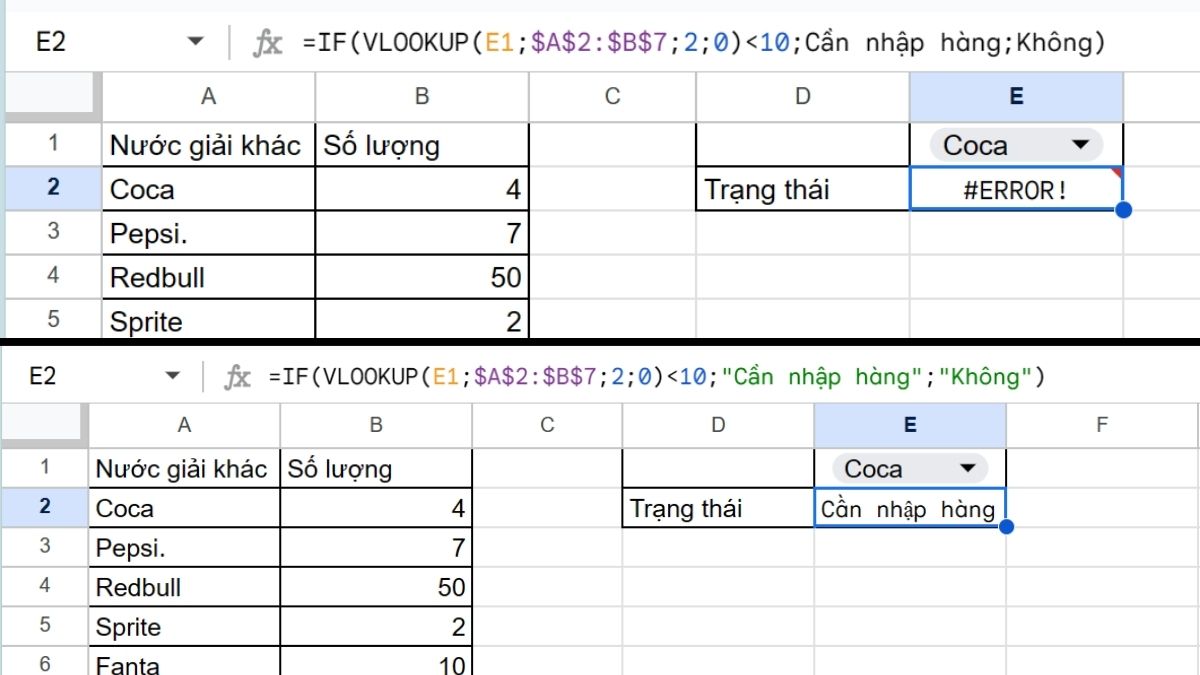Select row 2 header in top sheet
Screen dimensions: 1200x675
(53, 188)
